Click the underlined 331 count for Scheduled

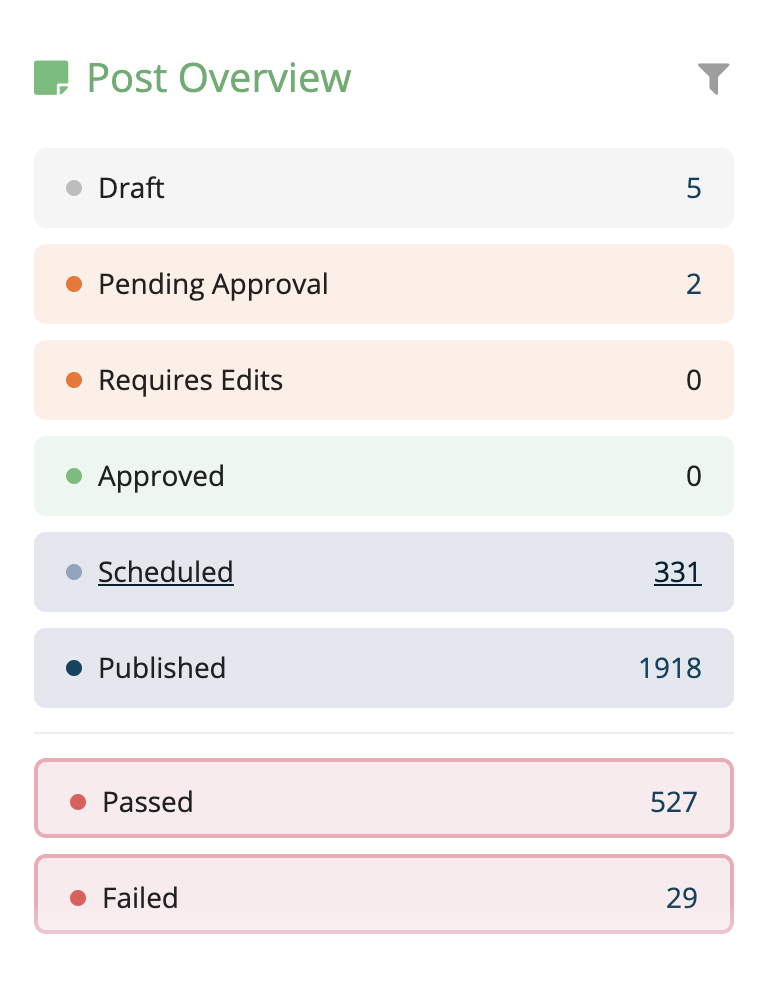pos(677,571)
